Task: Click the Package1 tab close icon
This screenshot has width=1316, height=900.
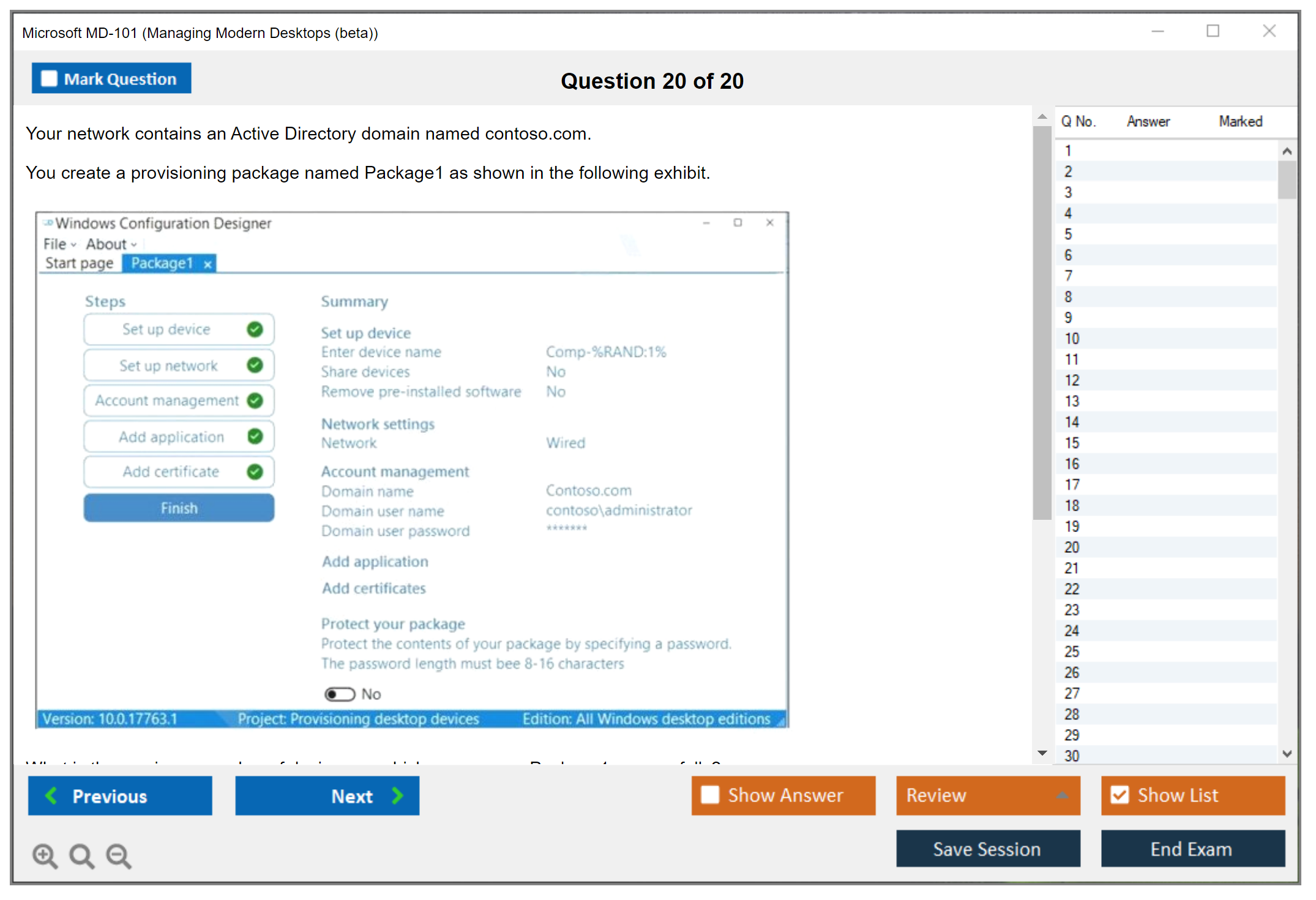Action: tap(207, 264)
